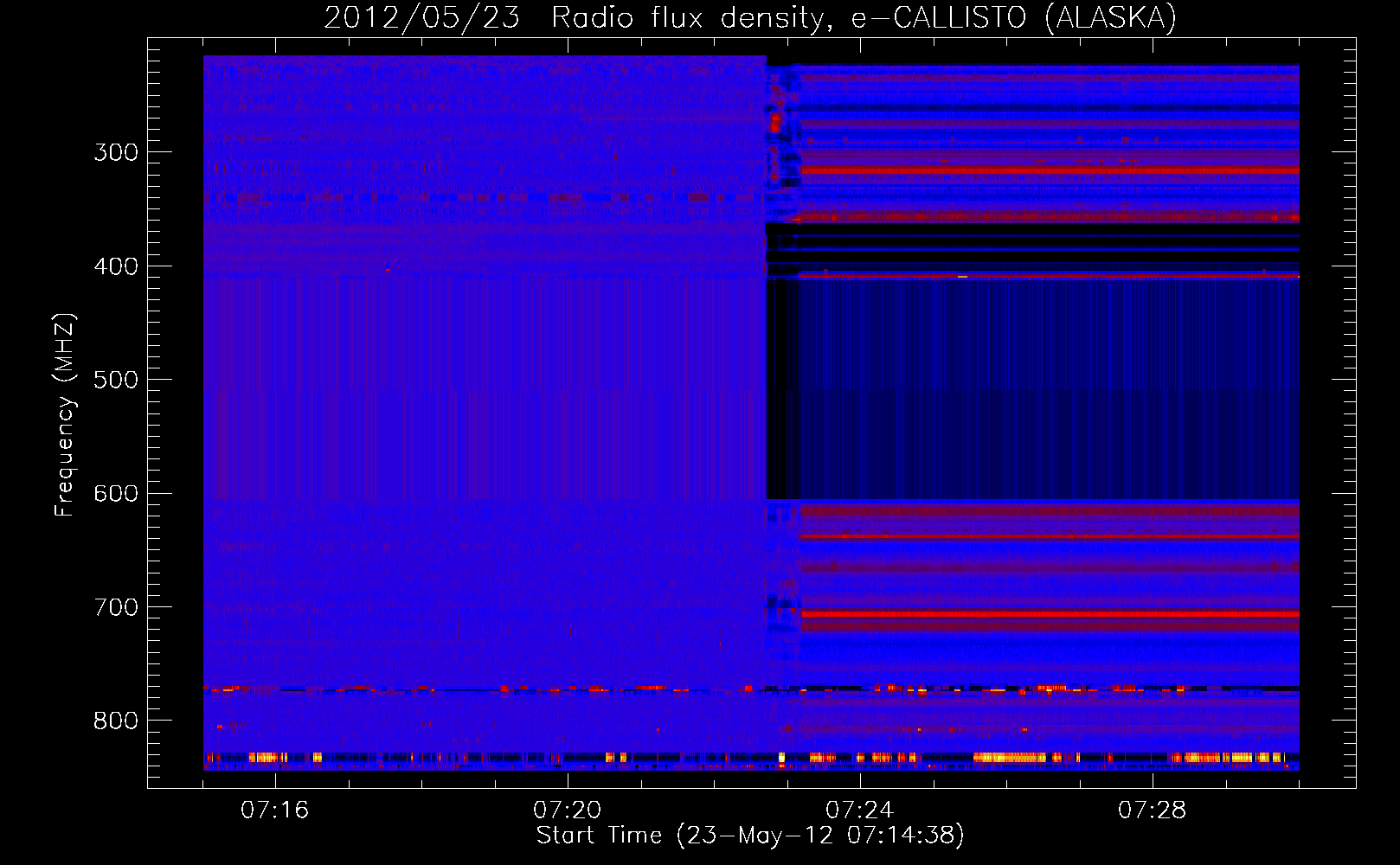Image resolution: width=1400 pixels, height=865 pixels.
Task: Click the 500 frequency tick label
Action: click(x=116, y=380)
